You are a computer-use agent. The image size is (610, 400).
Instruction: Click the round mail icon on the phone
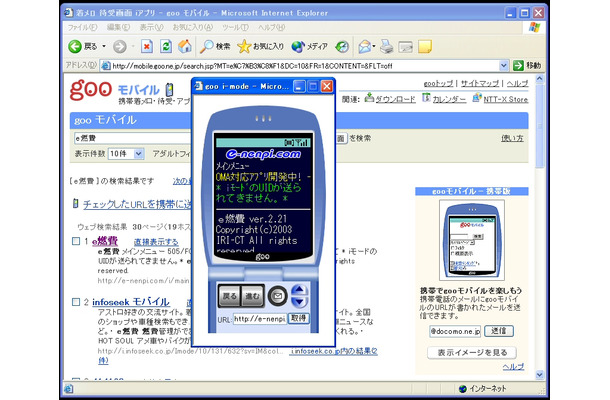pos(277,296)
